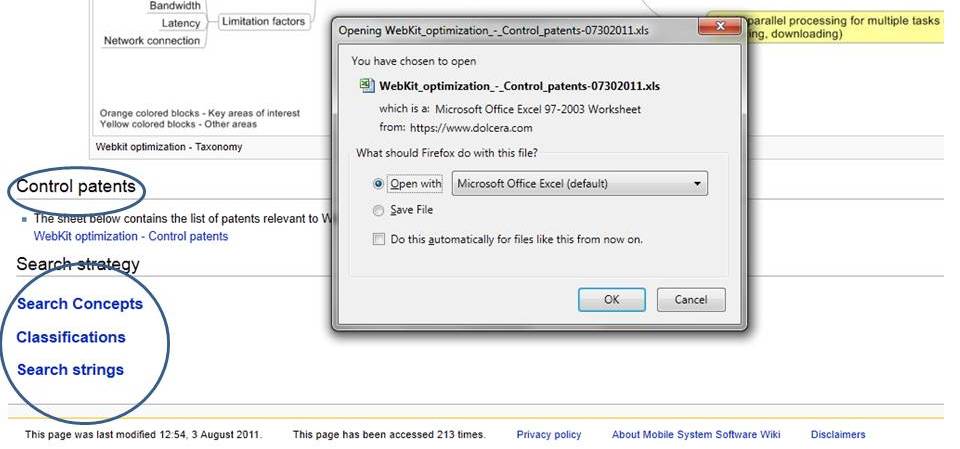Click the Excel file icon in the dialog
Image resolution: width=960 pixels, height=449 pixels.
[x=367, y=86]
